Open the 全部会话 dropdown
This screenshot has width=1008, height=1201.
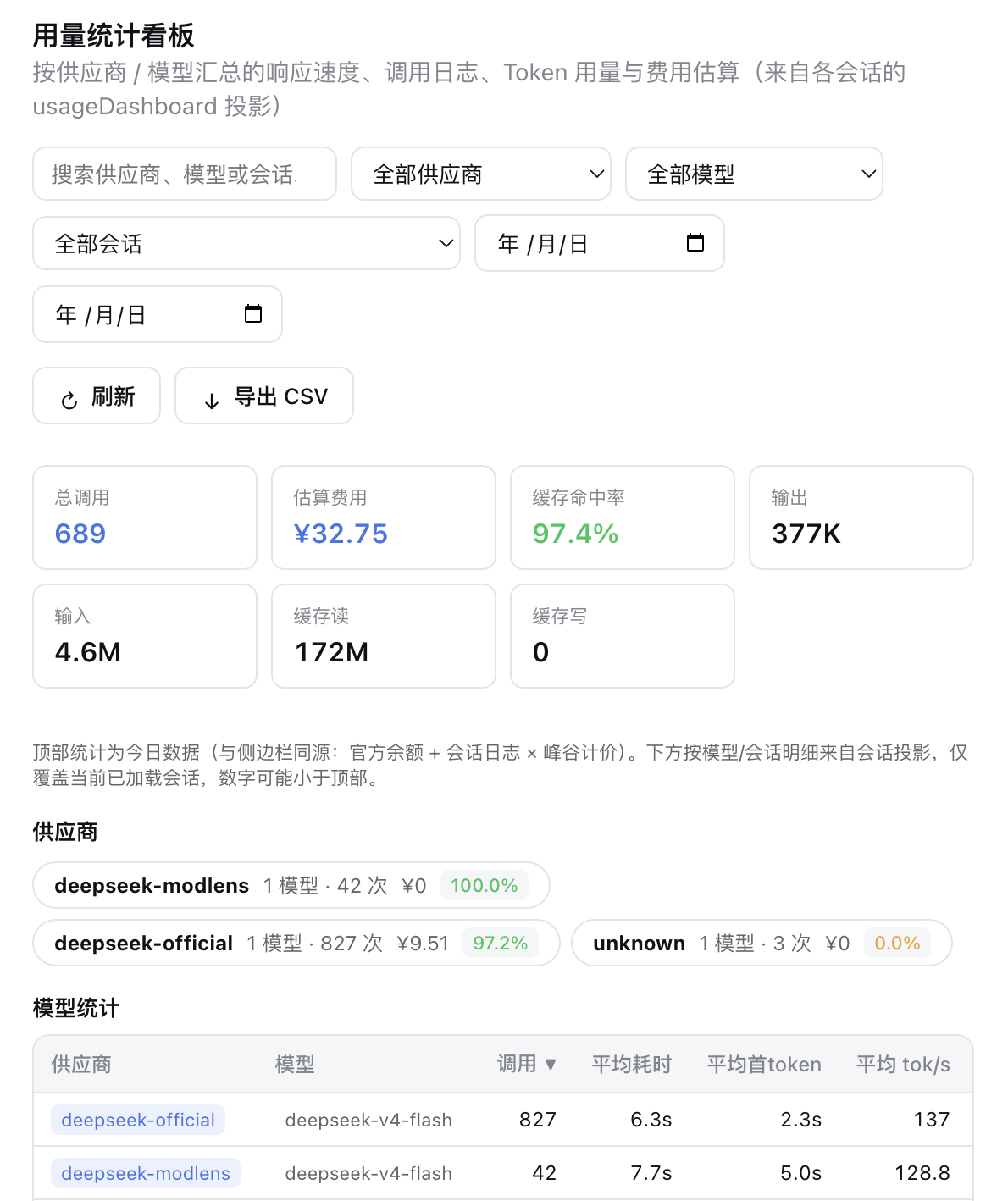click(246, 243)
